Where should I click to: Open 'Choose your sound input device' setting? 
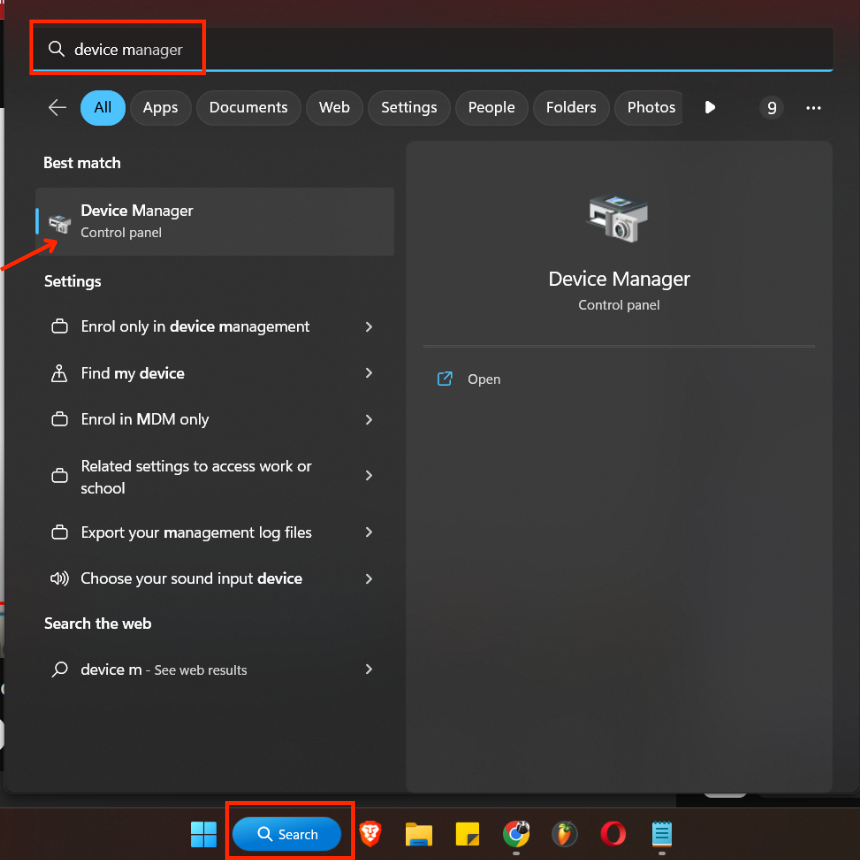pos(214,579)
